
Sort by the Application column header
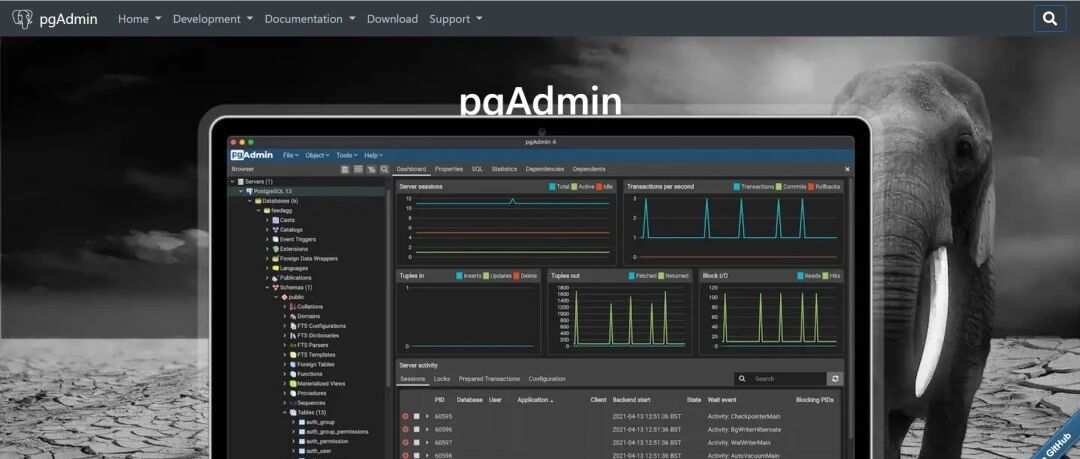pyautogui.click(x=535, y=400)
